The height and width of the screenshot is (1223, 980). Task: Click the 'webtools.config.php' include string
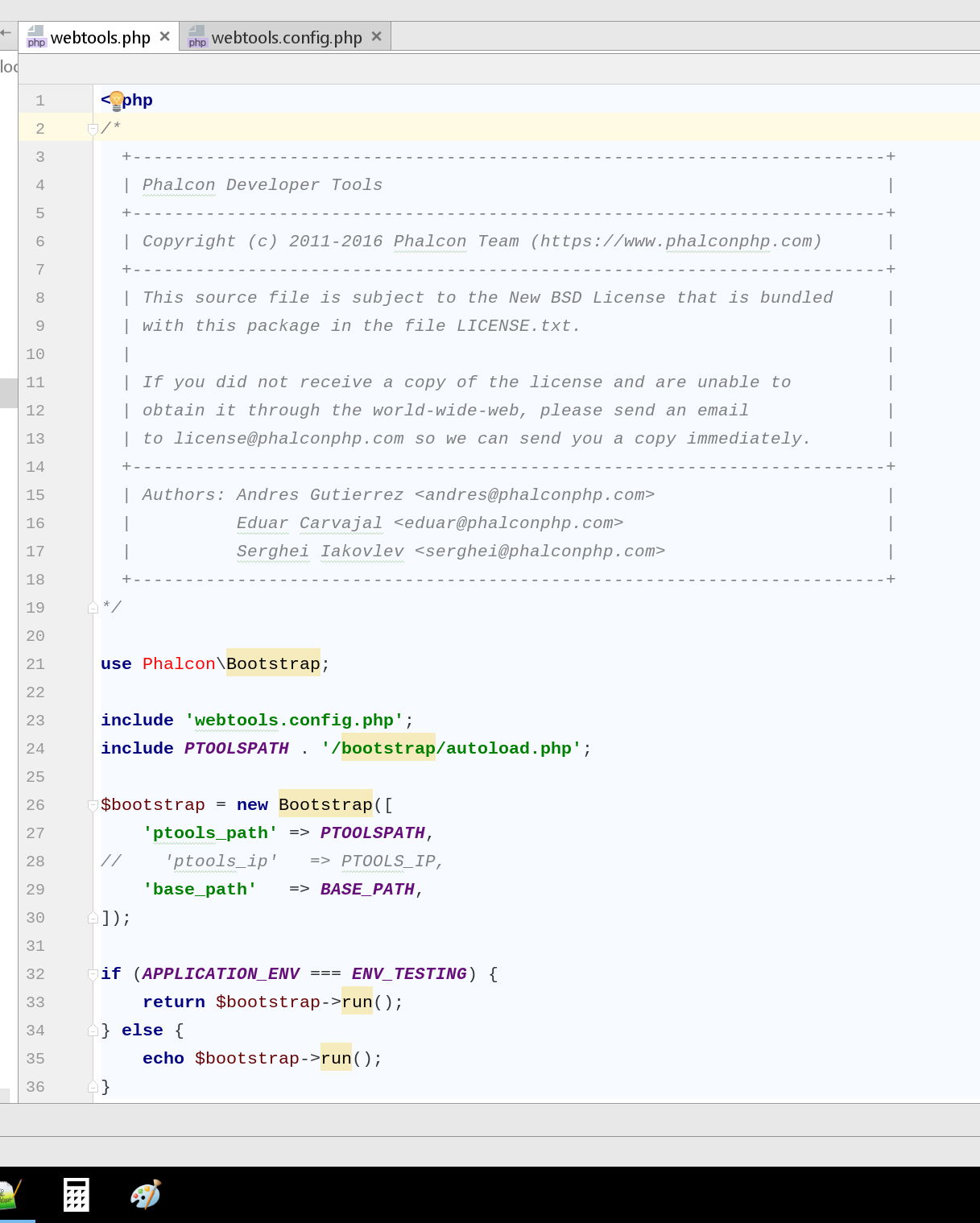coord(294,721)
